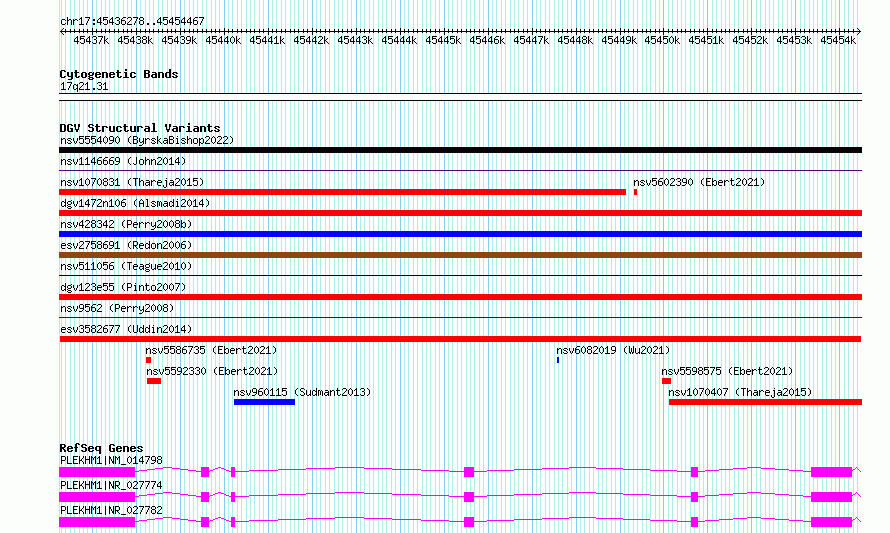
Task: Select the PLEKHM1|NR_027782 transcript label
Action: click(111, 510)
